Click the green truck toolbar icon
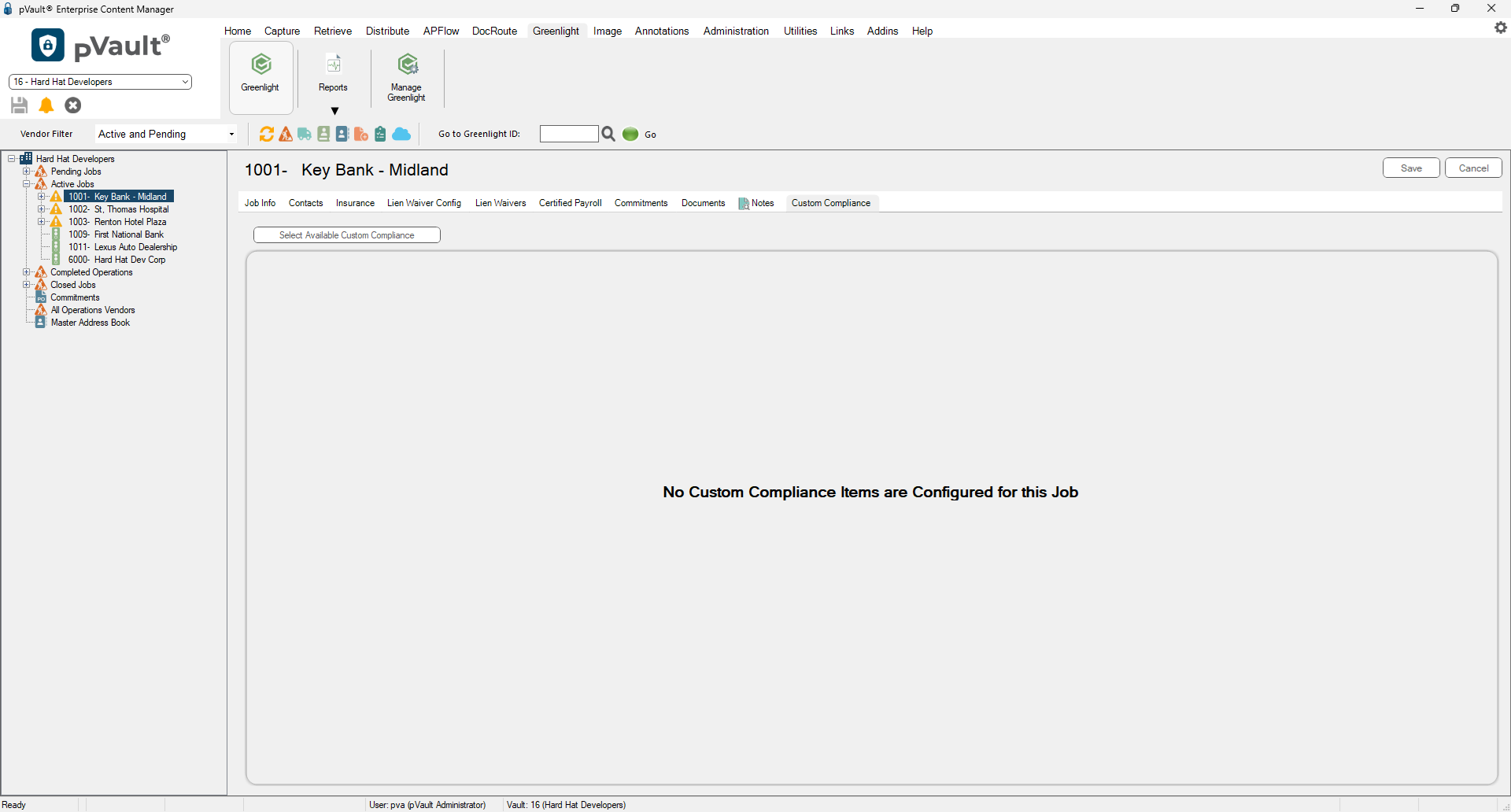Screen dimensions: 1511x812 pos(305,135)
